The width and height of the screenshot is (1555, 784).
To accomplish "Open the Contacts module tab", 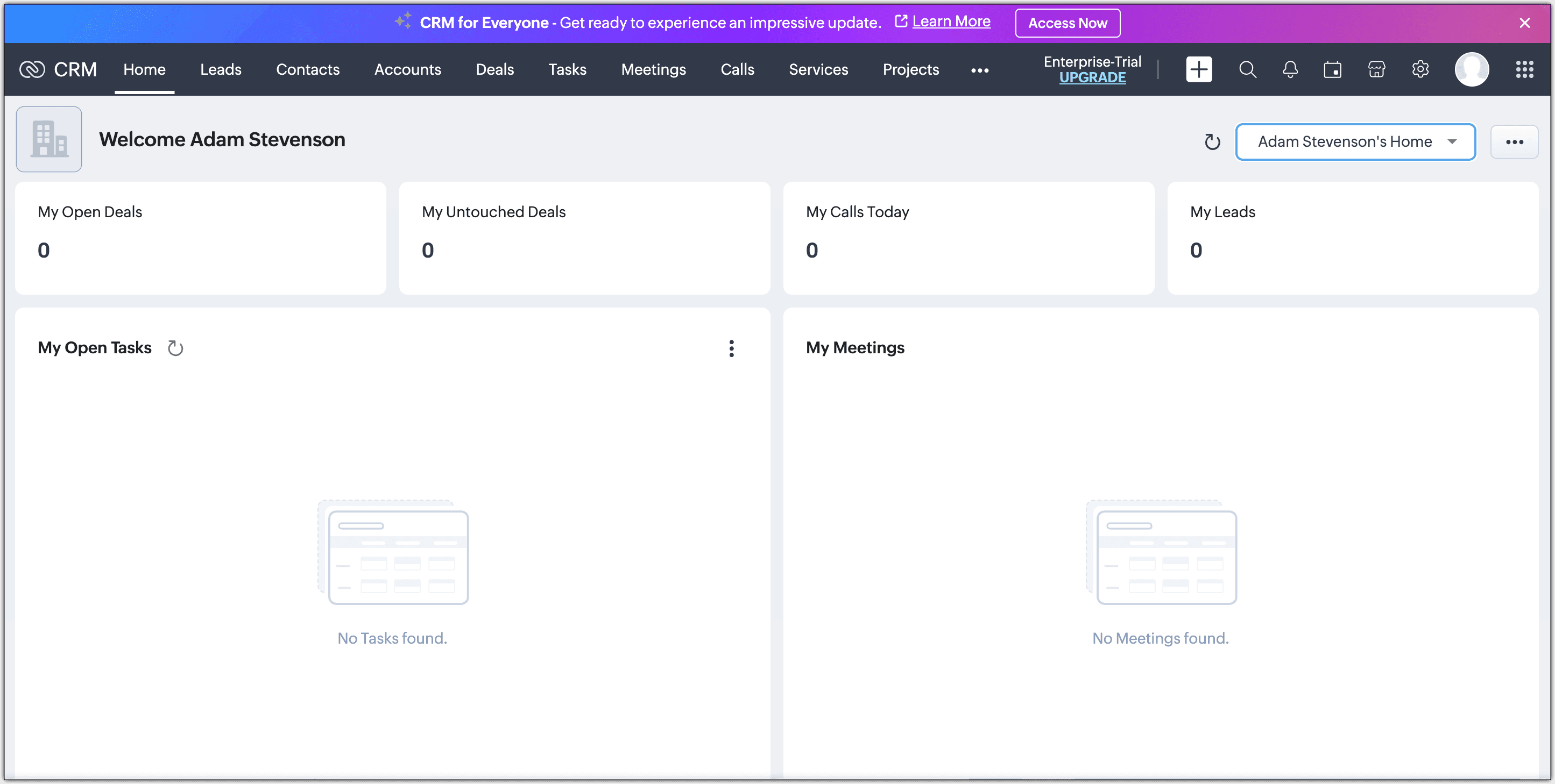I will click(308, 69).
